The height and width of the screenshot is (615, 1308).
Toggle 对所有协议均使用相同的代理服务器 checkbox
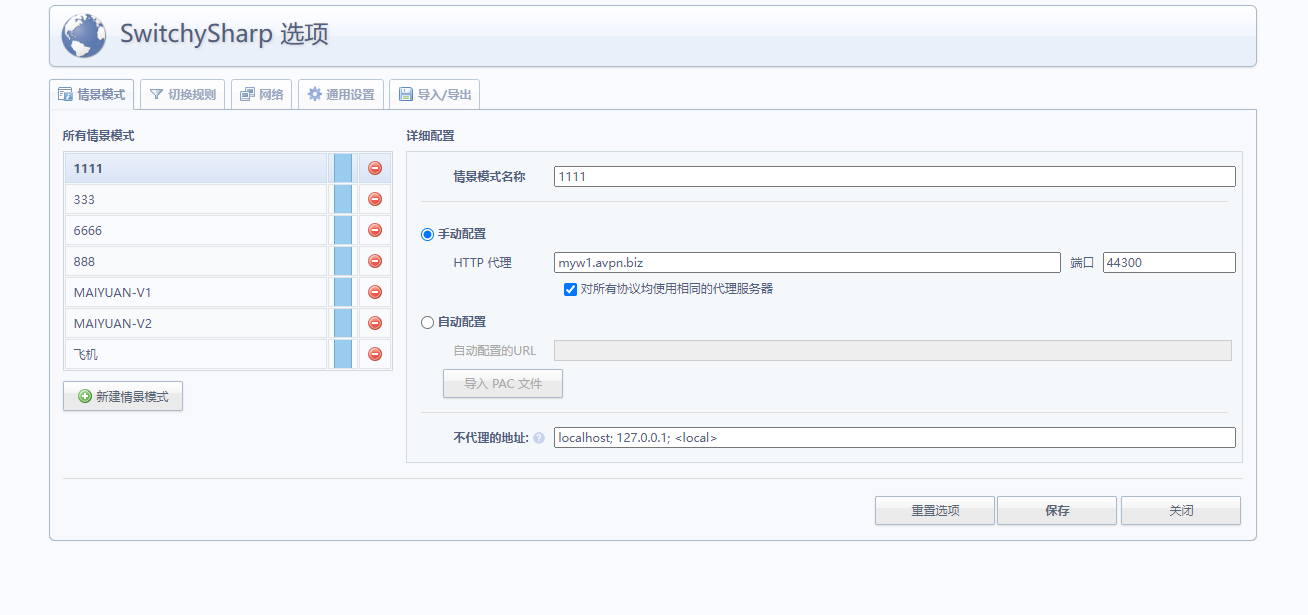570,289
